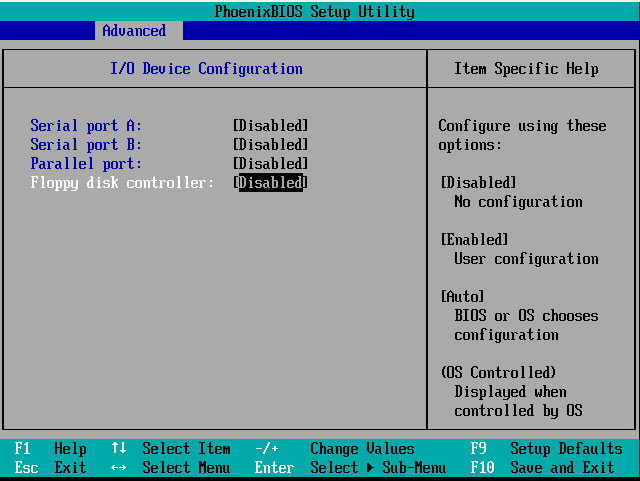
Task: Click Floppy disk controller label
Action: click(x=122, y=182)
